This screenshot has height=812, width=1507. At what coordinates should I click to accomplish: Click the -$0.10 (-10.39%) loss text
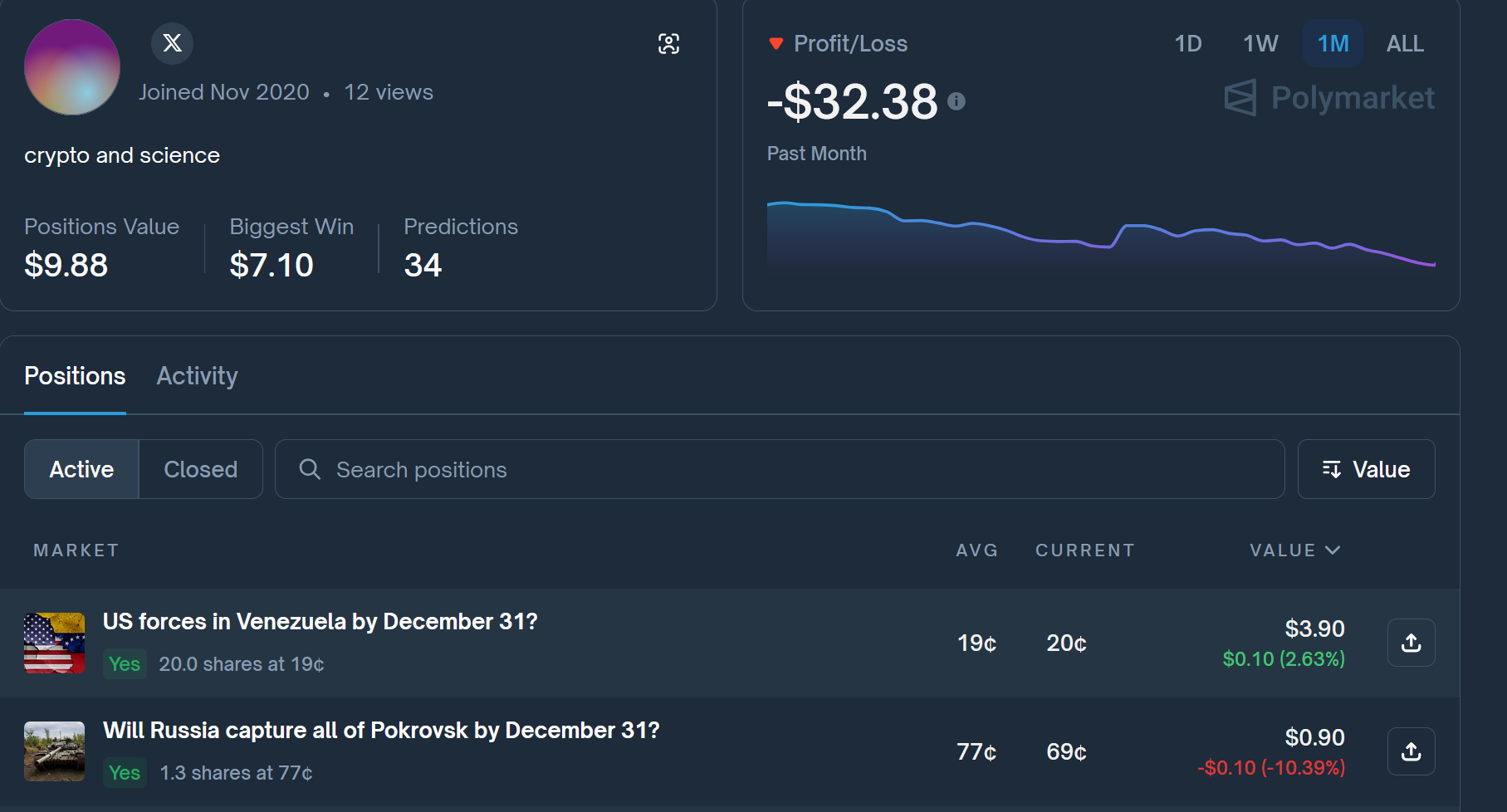point(1271,767)
